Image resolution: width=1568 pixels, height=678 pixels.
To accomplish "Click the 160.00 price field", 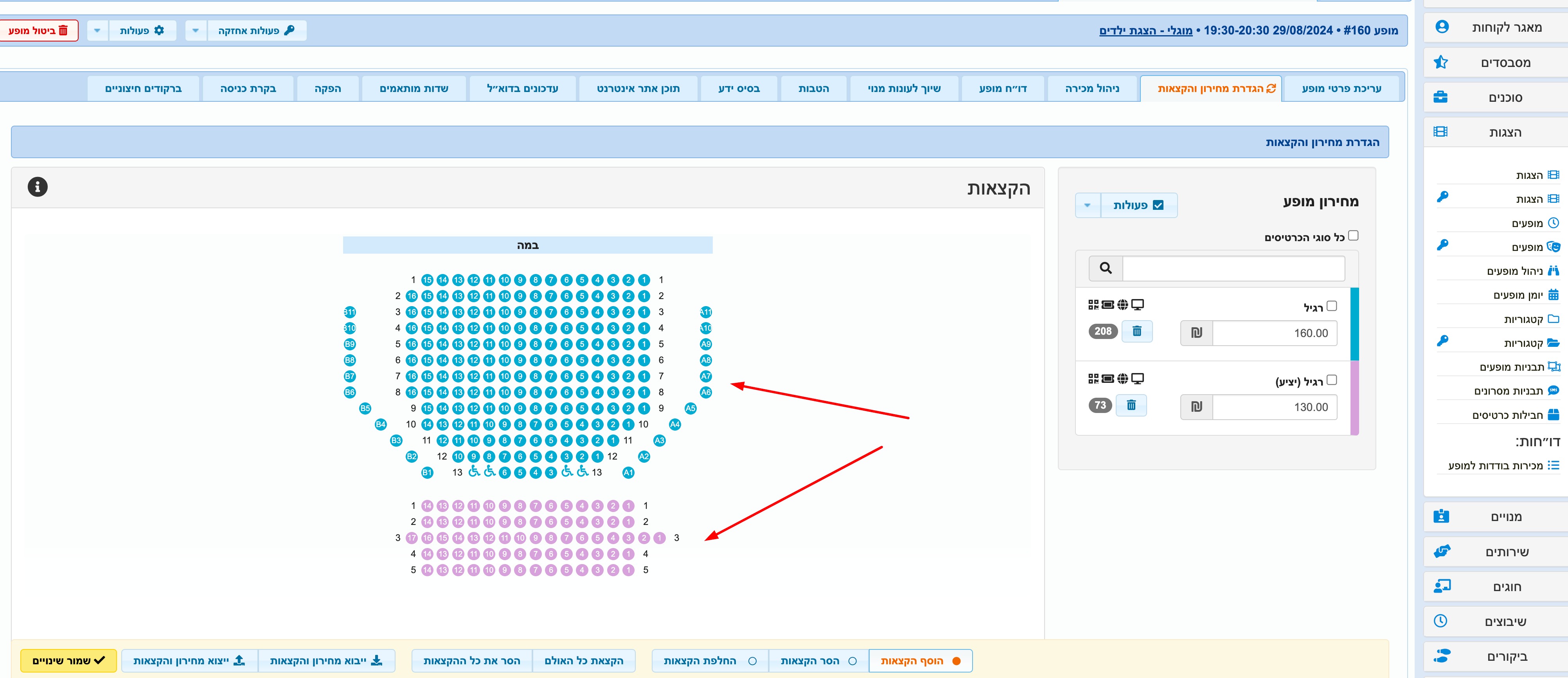I will point(1275,333).
